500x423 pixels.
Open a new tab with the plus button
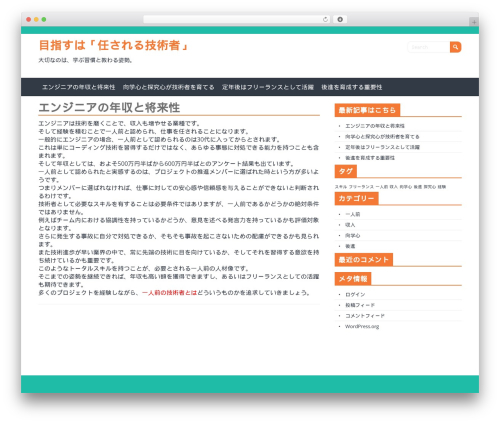click(474, 22)
